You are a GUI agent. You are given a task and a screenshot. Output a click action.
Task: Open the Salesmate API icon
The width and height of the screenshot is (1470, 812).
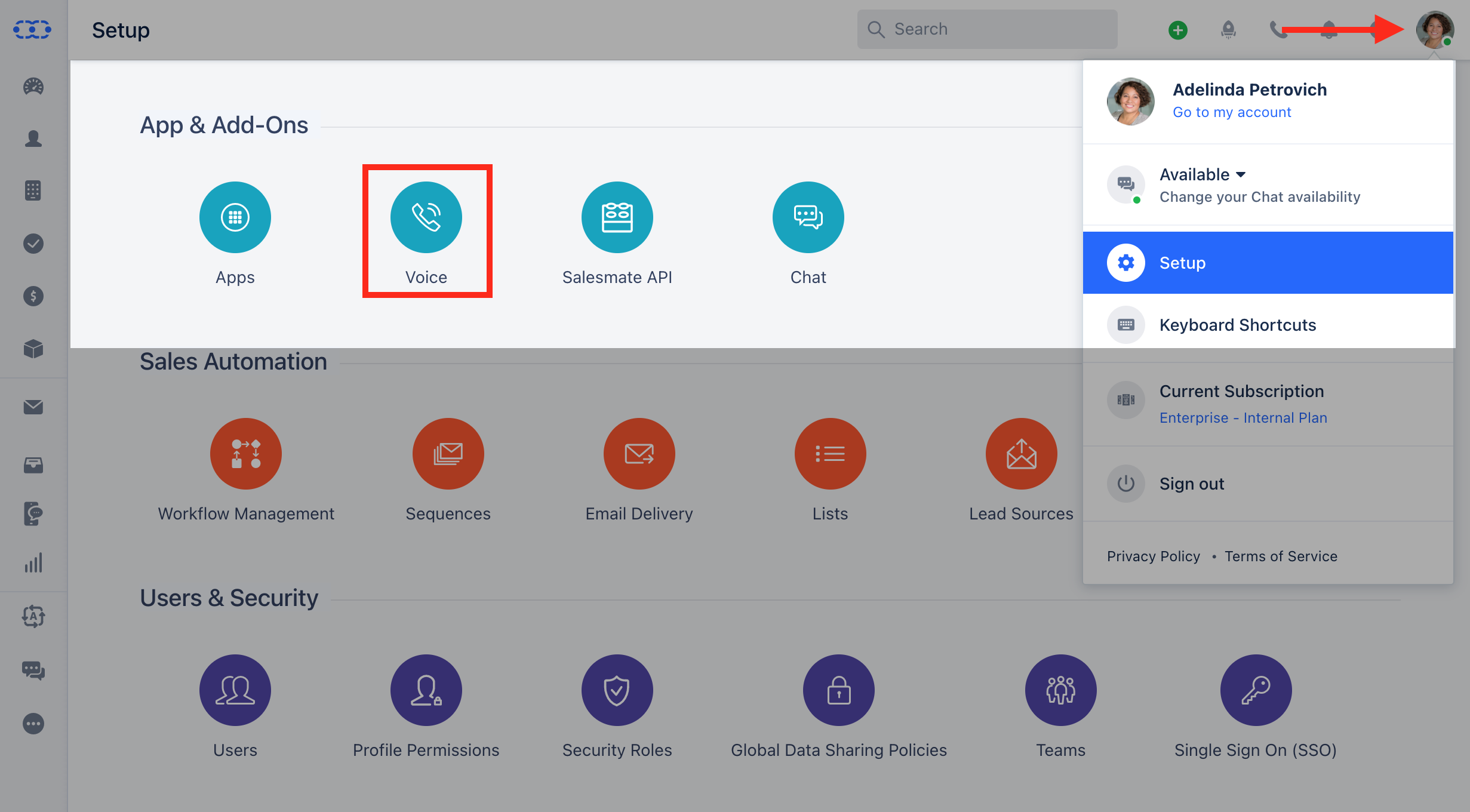click(617, 217)
